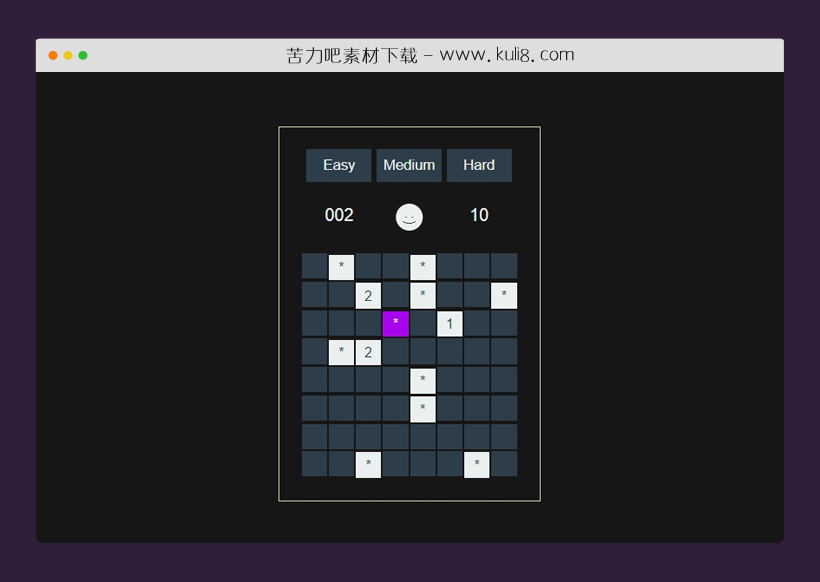Click the 002 mine counter display
This screenshot has height=582, width=820.
point(339,215)
